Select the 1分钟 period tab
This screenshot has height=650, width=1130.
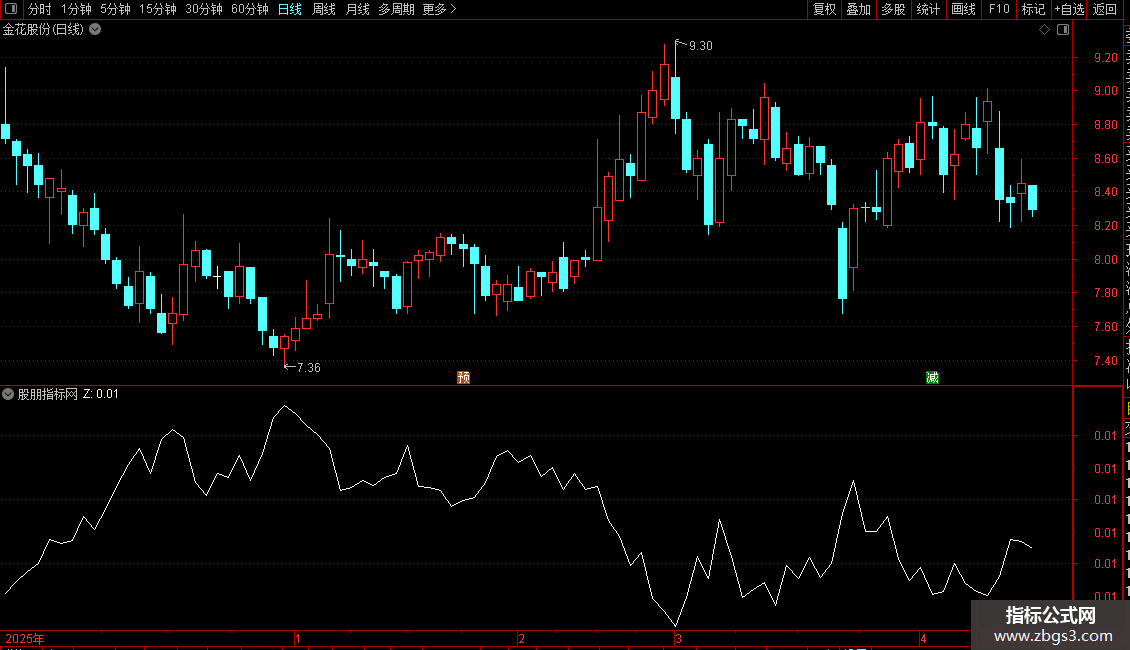[x=76, y=9]
